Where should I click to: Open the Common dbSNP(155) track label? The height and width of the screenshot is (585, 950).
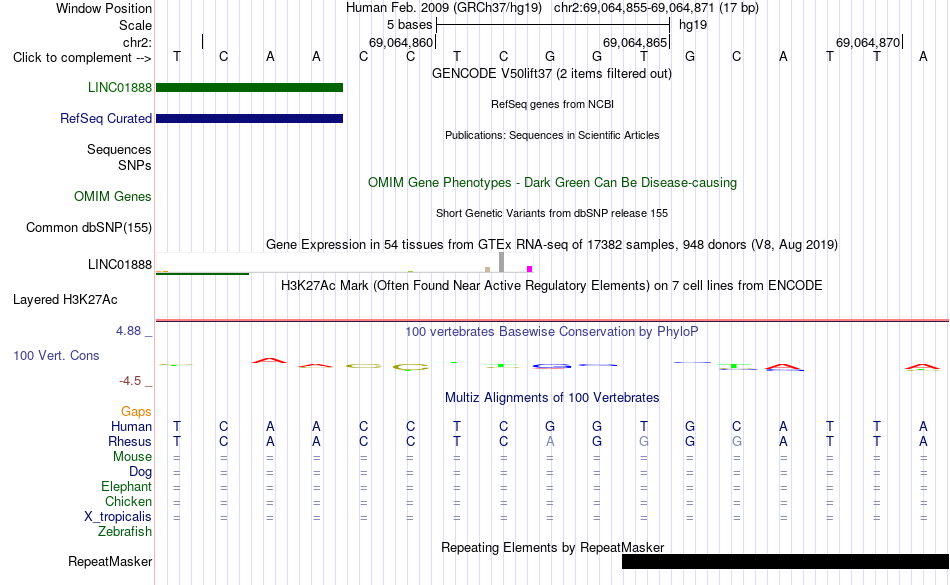(x=88, y=228)
